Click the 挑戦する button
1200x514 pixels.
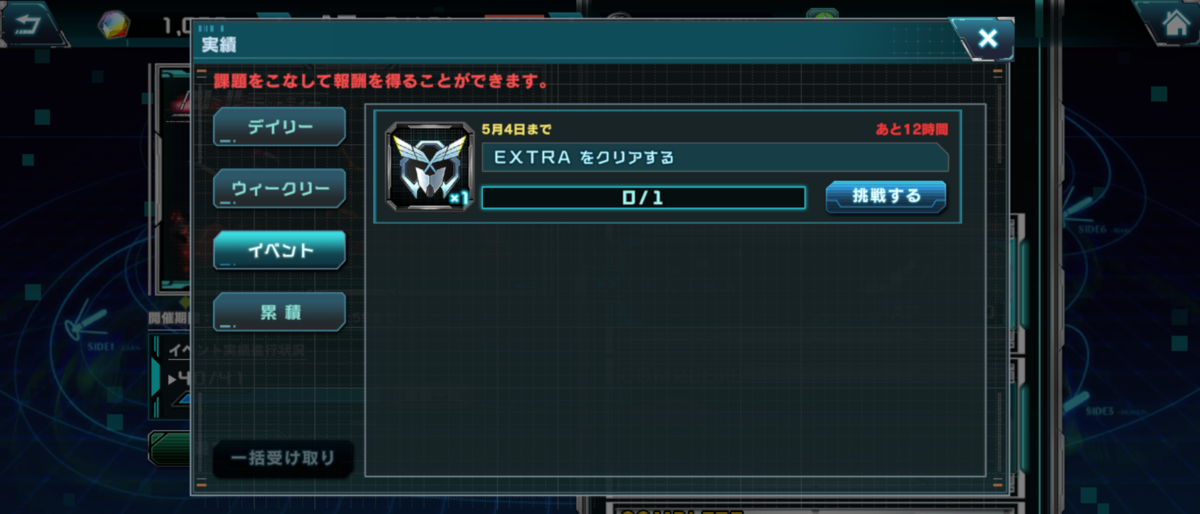[x=886, y=197]
